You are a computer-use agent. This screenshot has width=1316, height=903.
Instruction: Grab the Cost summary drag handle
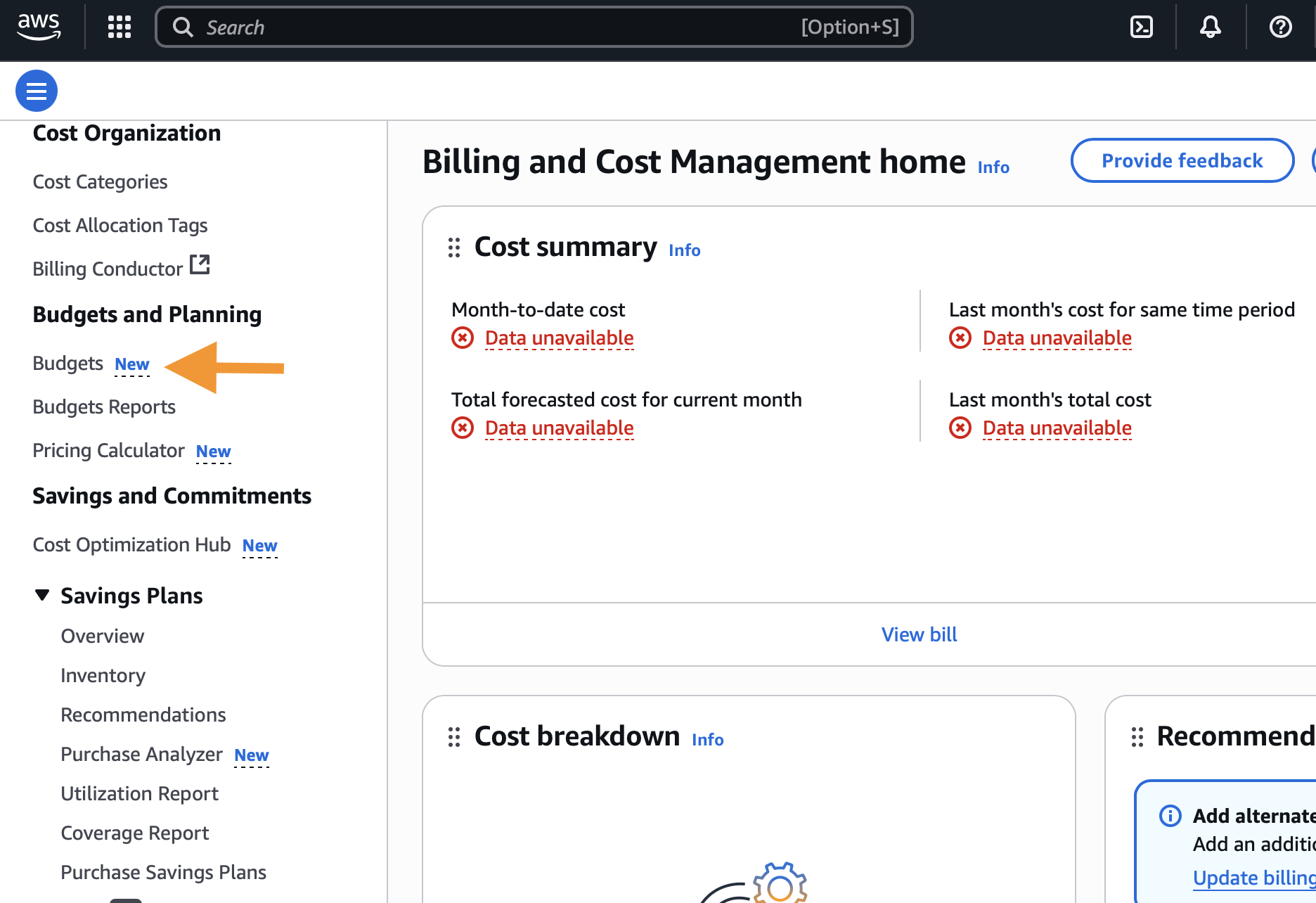coord(454,248)
